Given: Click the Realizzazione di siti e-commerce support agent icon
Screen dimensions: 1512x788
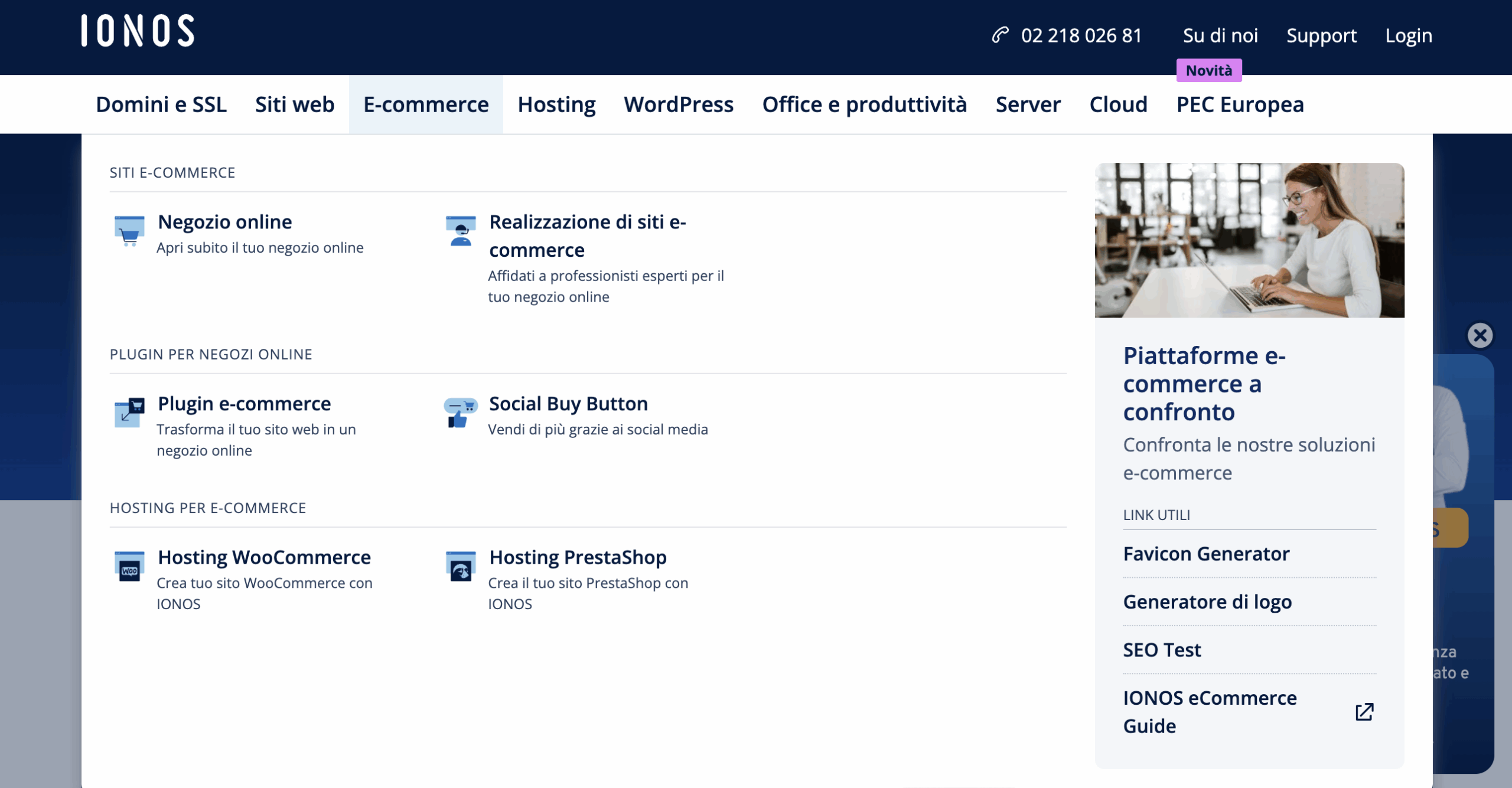Looking at the screenshot, I should pos(461,231).
